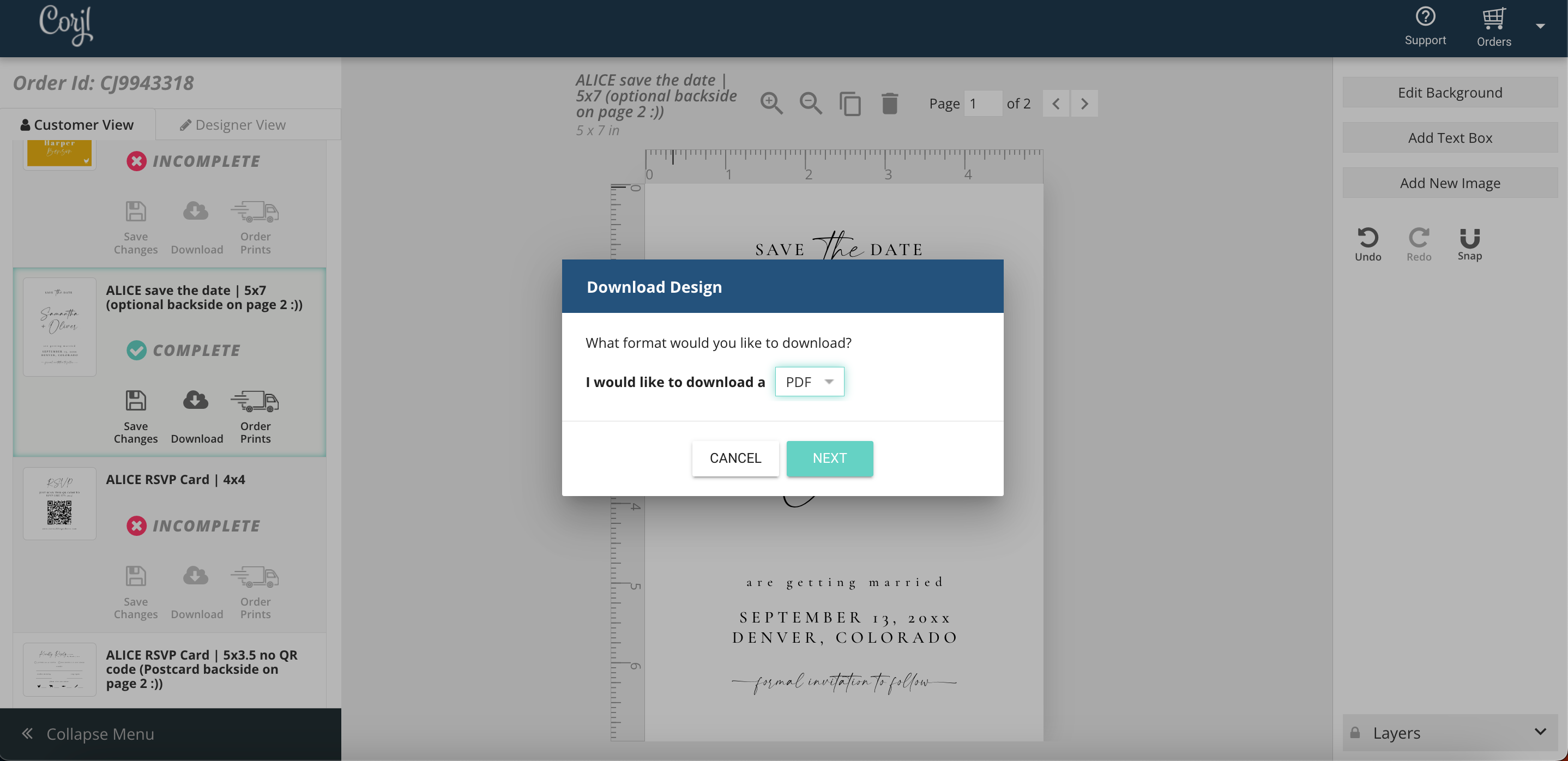Click the zoom out magnifier icon

pos(810,103)
